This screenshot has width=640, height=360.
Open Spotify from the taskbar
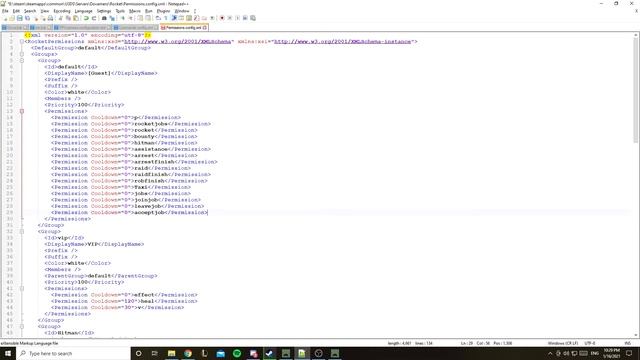237,353
